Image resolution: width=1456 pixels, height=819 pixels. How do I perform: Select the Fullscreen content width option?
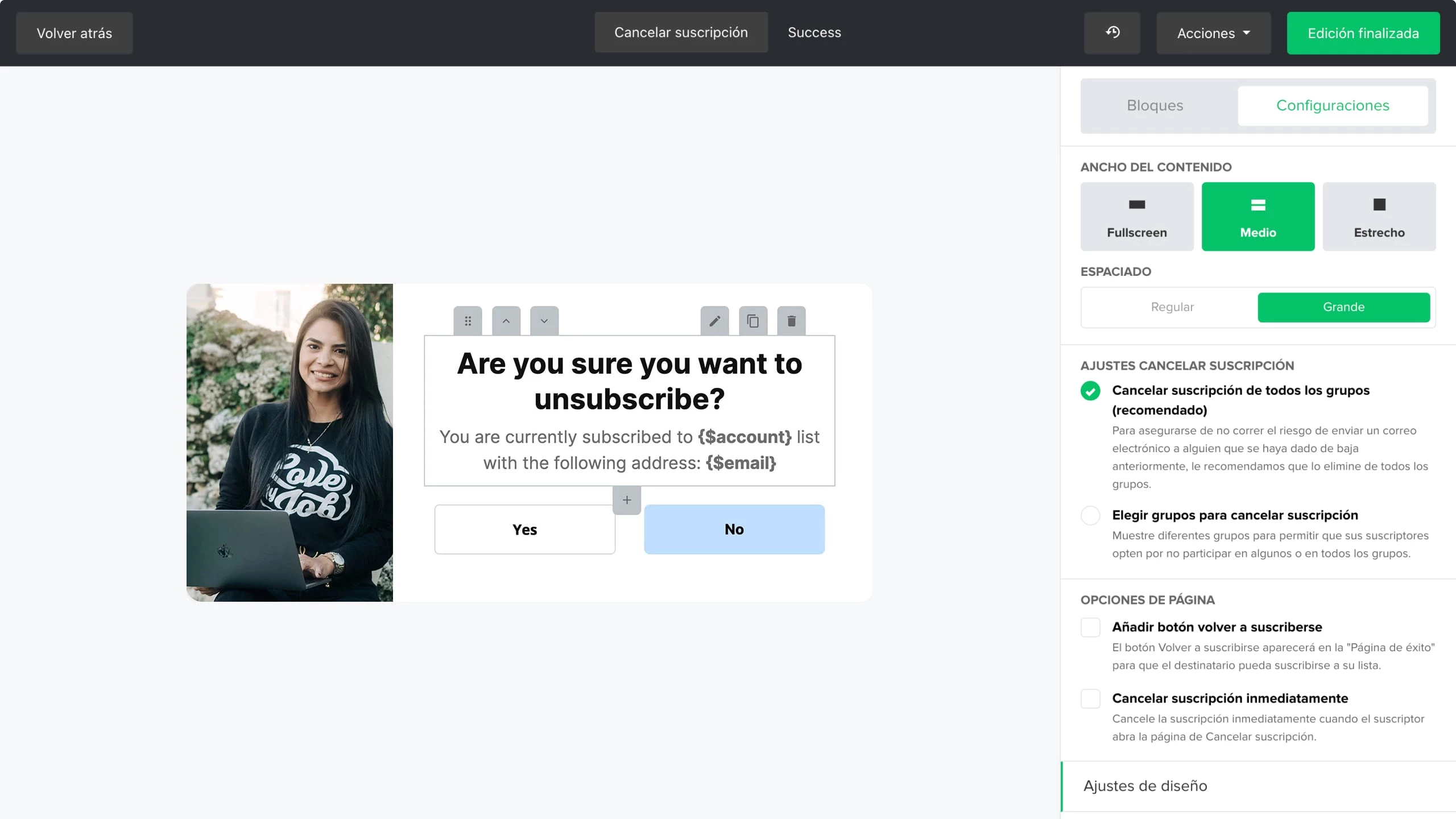click(x=1136, y=217)
